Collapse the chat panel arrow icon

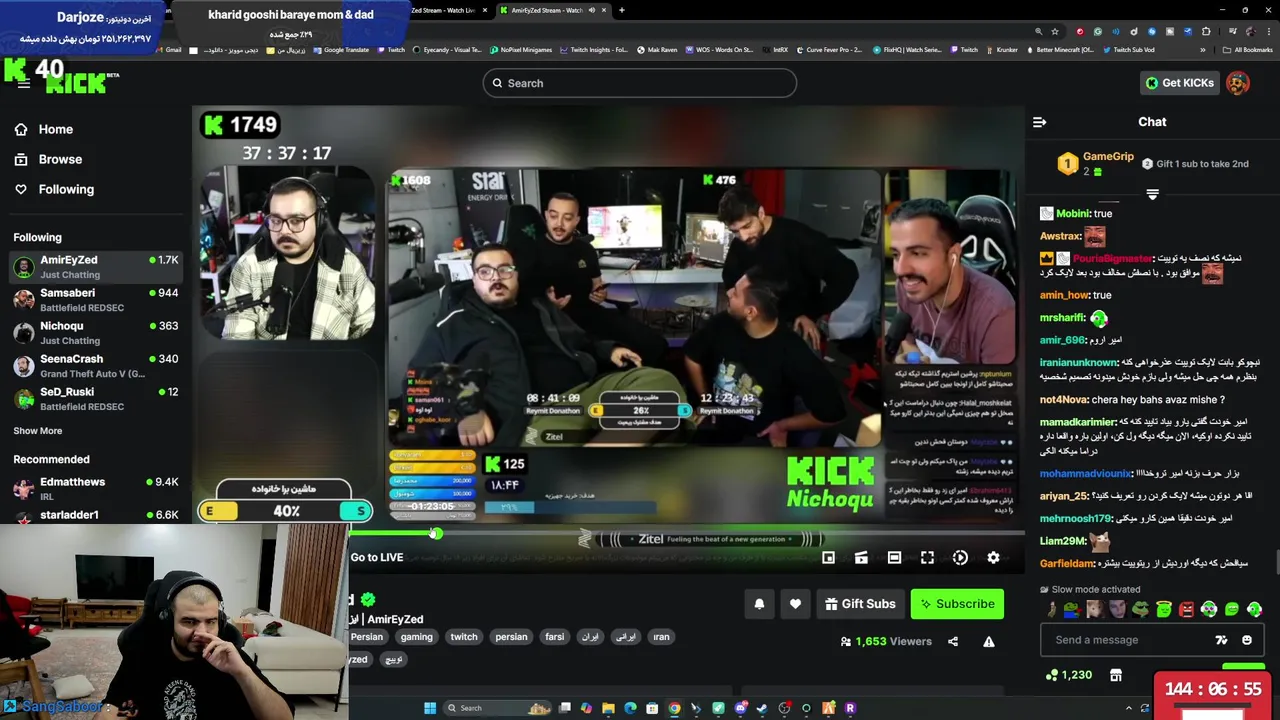(x=1040, y=122)
